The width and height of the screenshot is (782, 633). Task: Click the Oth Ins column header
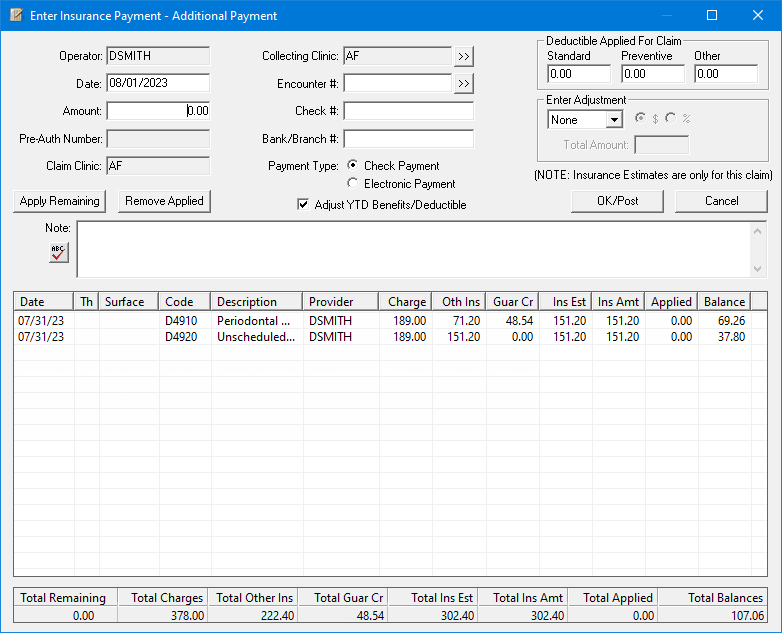tap(459, 302)
